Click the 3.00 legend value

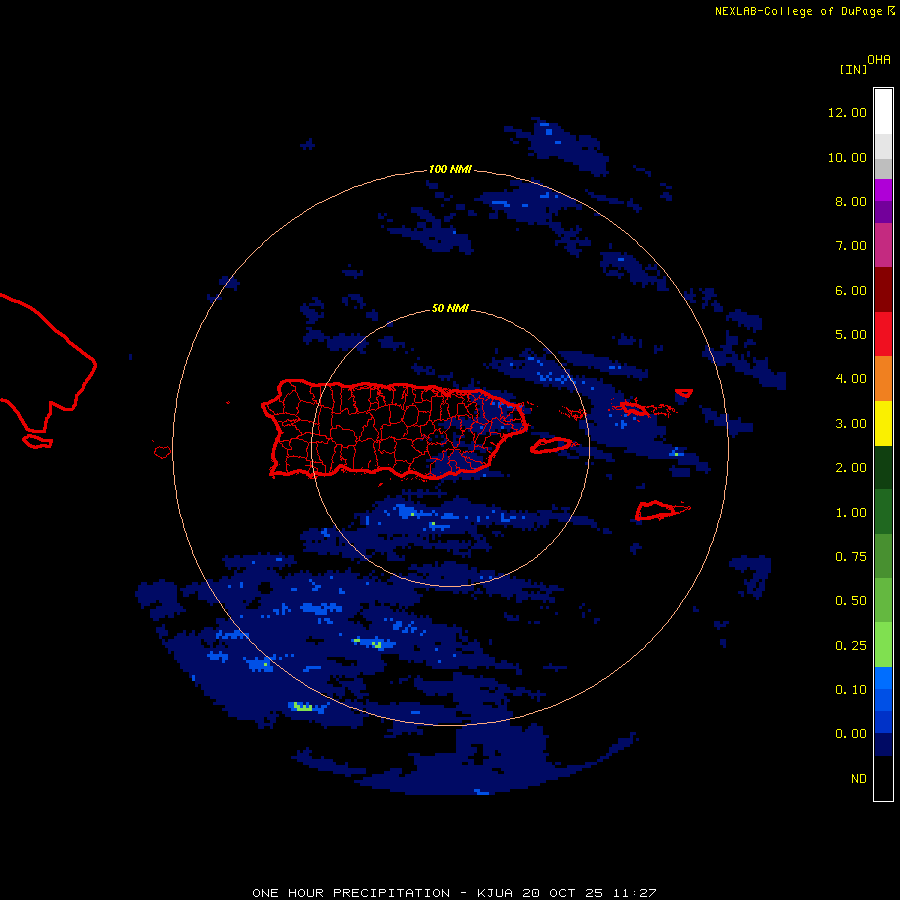[x=851, y=424]
